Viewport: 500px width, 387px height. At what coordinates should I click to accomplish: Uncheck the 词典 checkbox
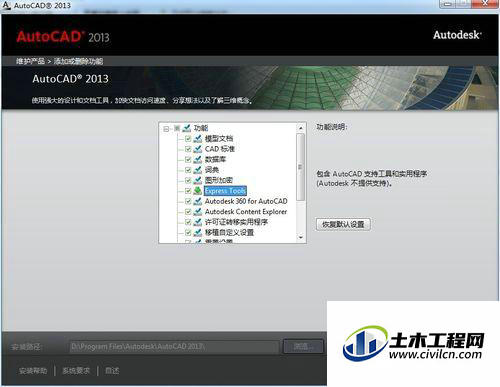[188, 170]
